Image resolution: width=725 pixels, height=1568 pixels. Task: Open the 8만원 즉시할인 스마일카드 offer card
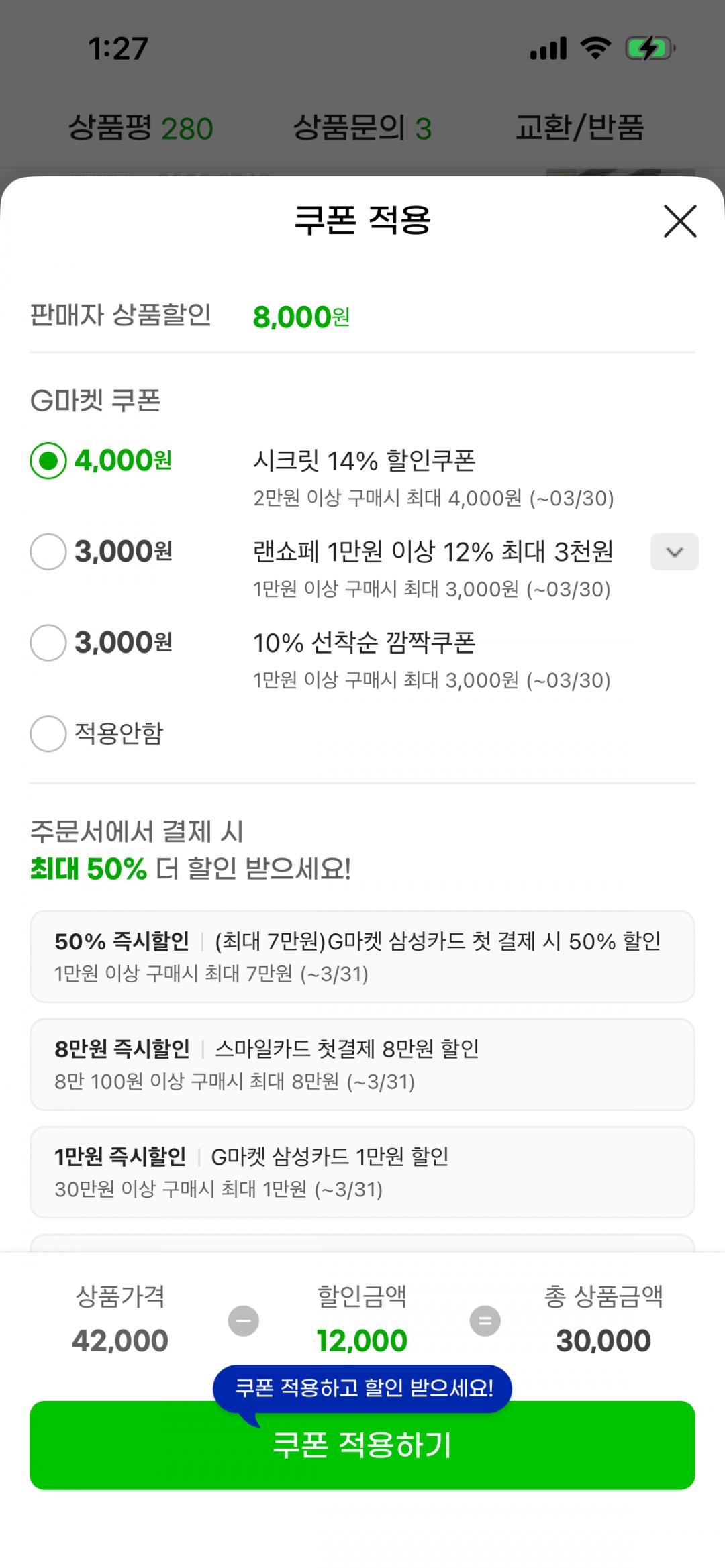pos(362,1064)
